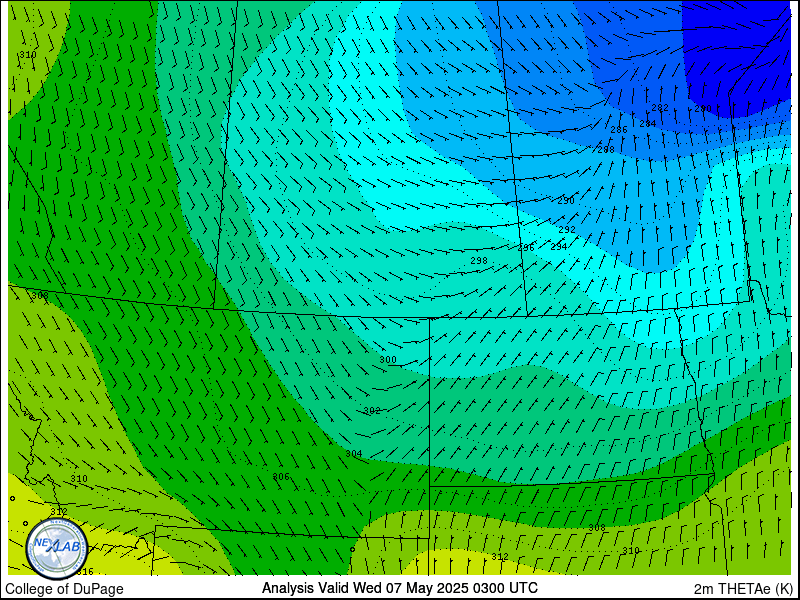Click the 298 contour label
This screenshot has width=800, height=600.
point(479,261)
